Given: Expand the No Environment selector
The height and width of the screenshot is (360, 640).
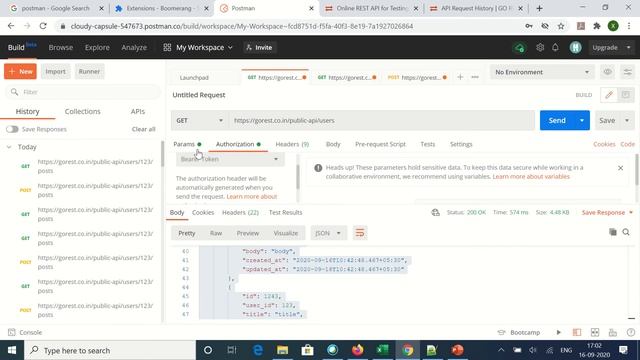Looking at the screenshot, I should coord(542,72).
